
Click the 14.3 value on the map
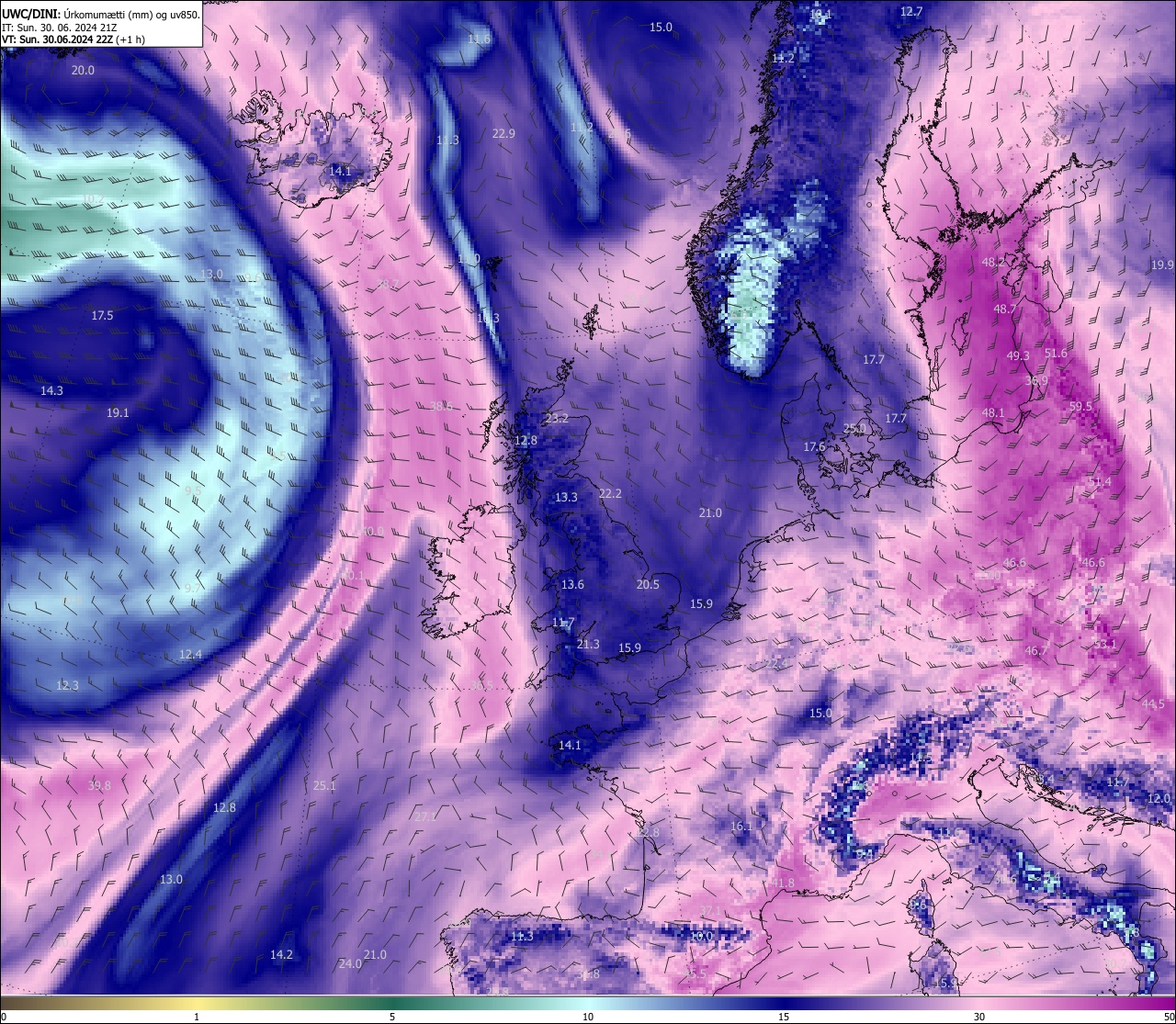click(51, 391)
